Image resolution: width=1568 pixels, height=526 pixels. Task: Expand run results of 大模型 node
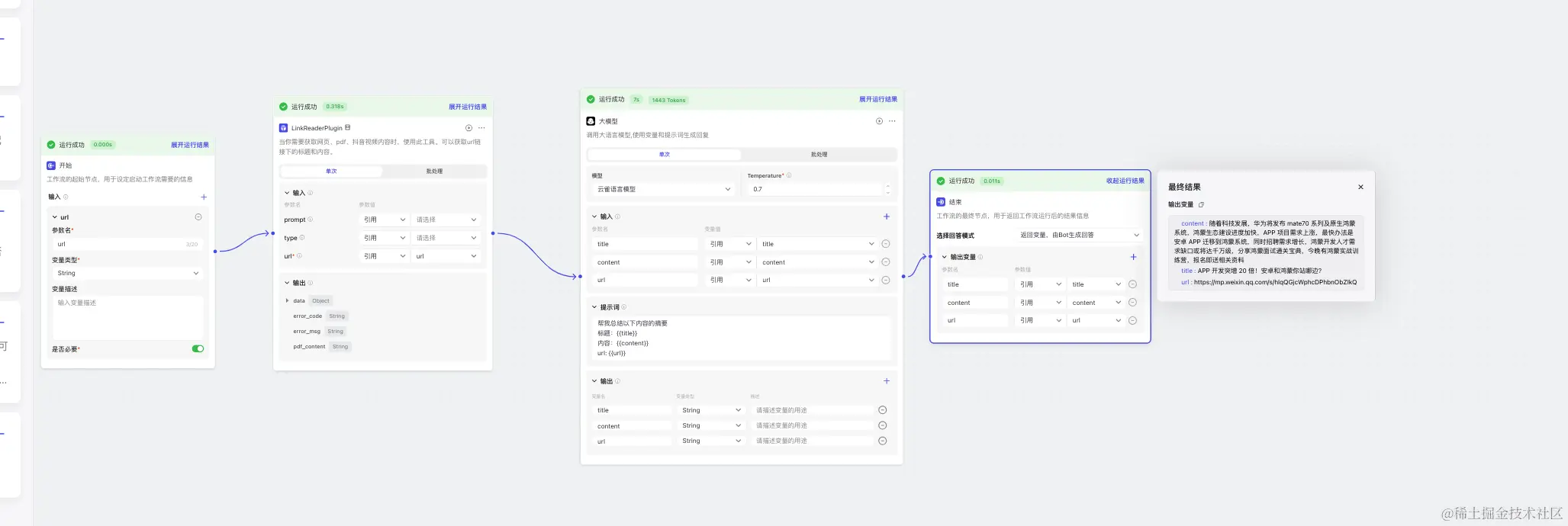pos(877,99)
